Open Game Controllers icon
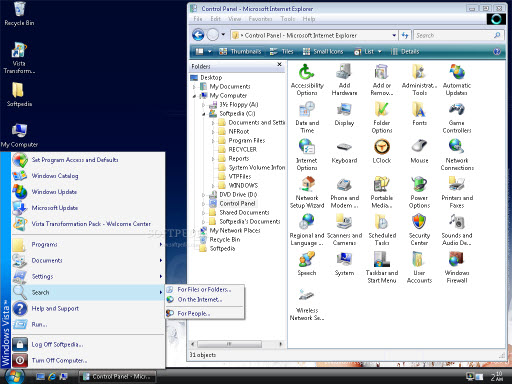 point(457,117)
